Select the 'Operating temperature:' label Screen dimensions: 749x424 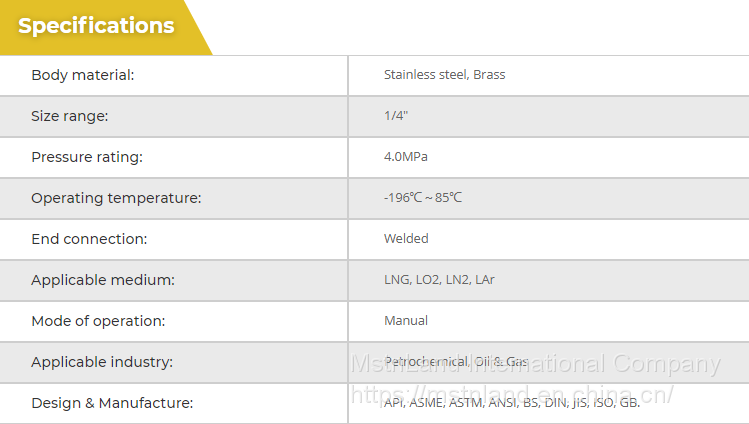[116, 198]
